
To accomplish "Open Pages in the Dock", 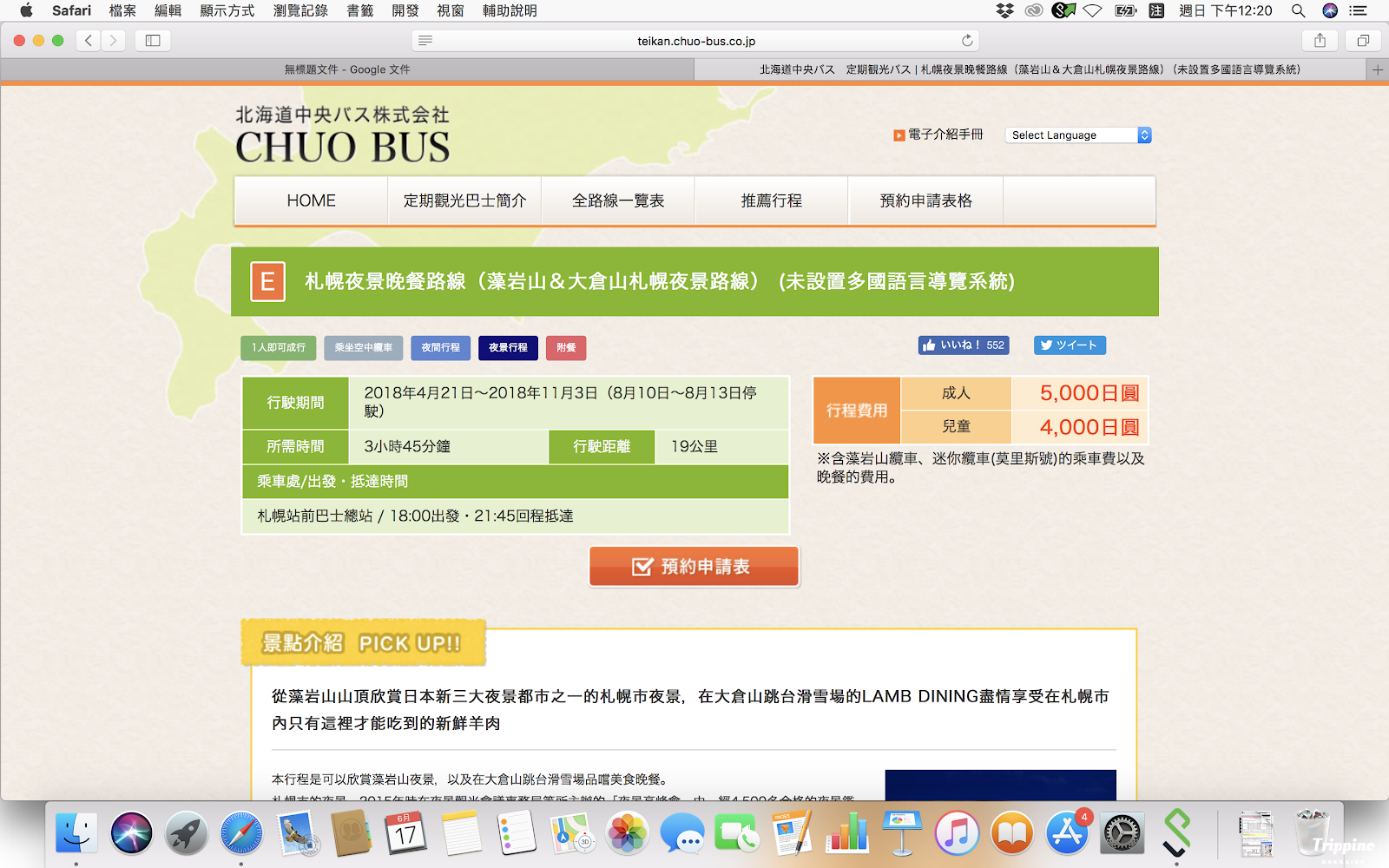I will (x=792, y=833).
